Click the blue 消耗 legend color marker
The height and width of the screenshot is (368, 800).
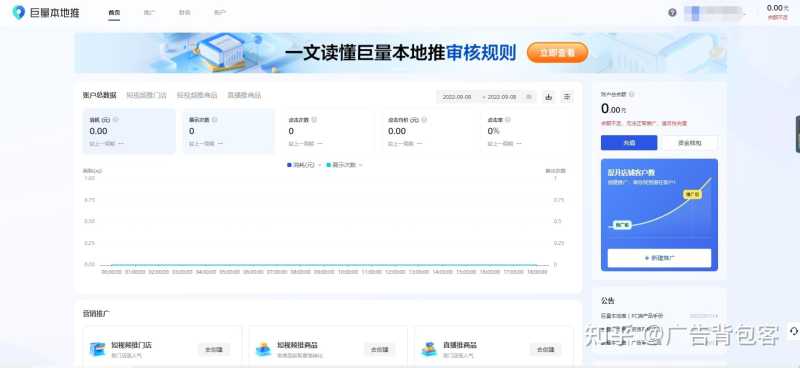click(x=290, y=165)
